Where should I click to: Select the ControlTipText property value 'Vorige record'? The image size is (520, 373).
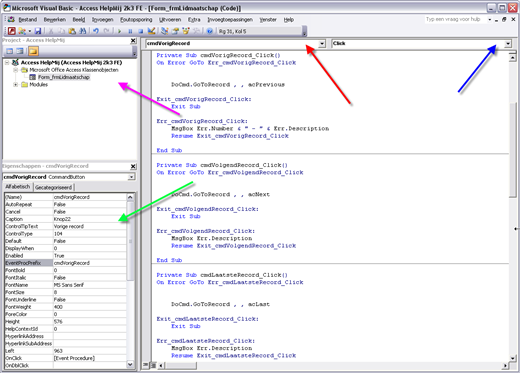point(90,226)
